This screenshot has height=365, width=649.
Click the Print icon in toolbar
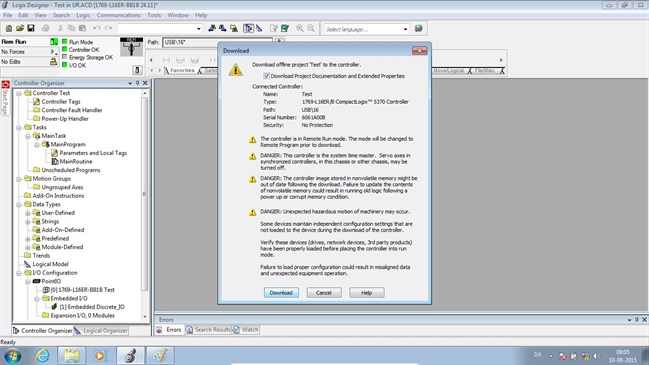pyautogui.click(x=46, y=29)
